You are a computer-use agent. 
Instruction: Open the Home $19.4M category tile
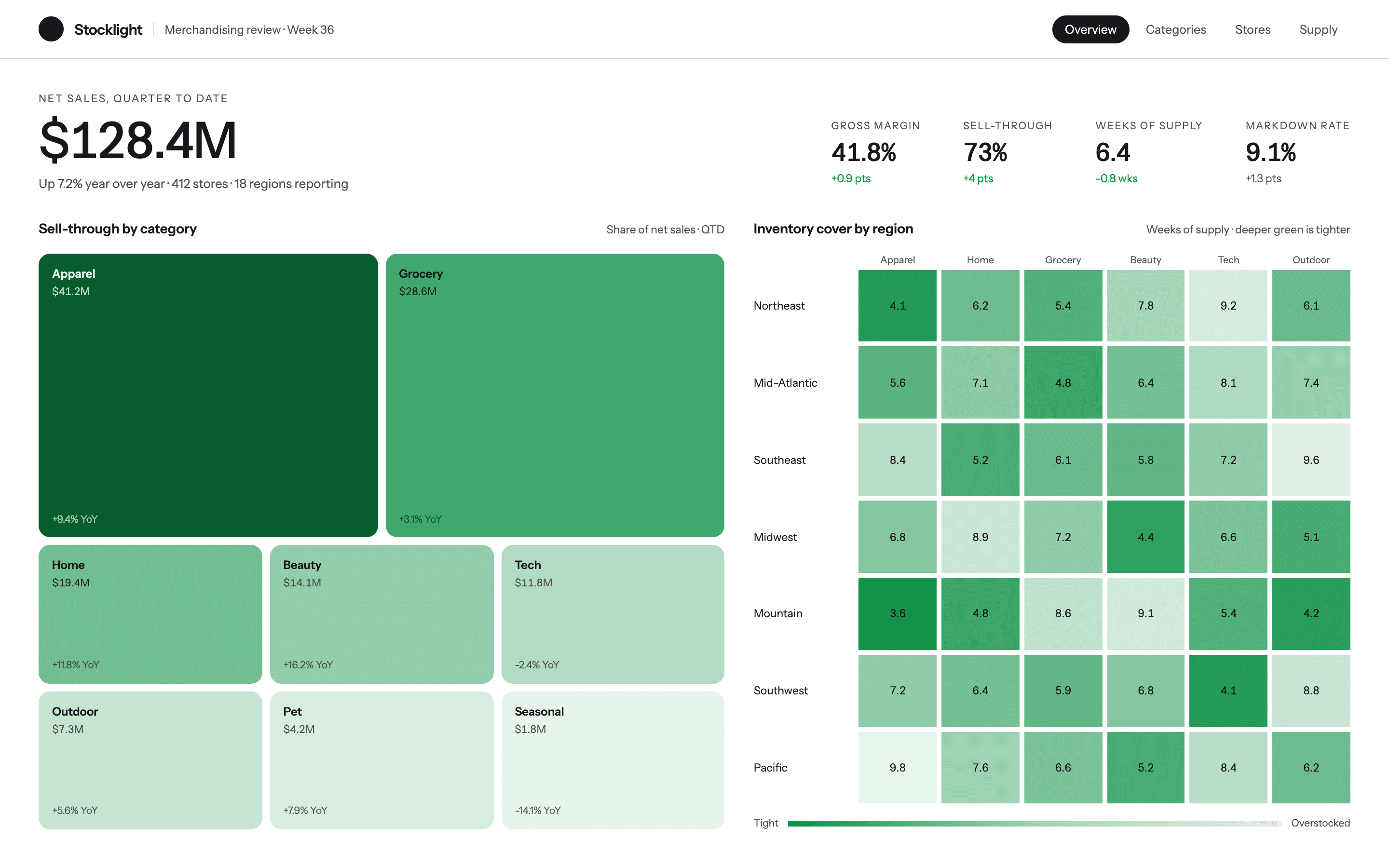[150, 614]
